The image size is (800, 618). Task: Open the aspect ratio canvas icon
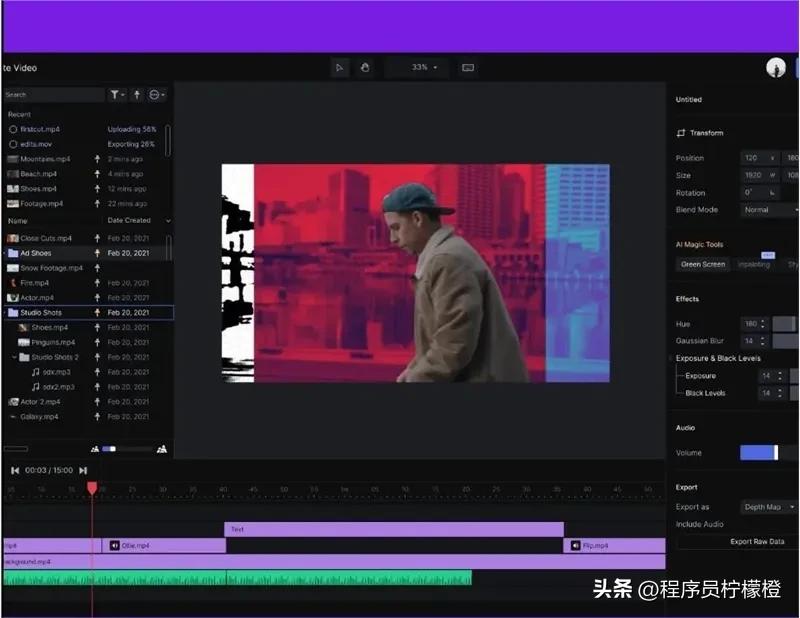click(x=466, y=68)
